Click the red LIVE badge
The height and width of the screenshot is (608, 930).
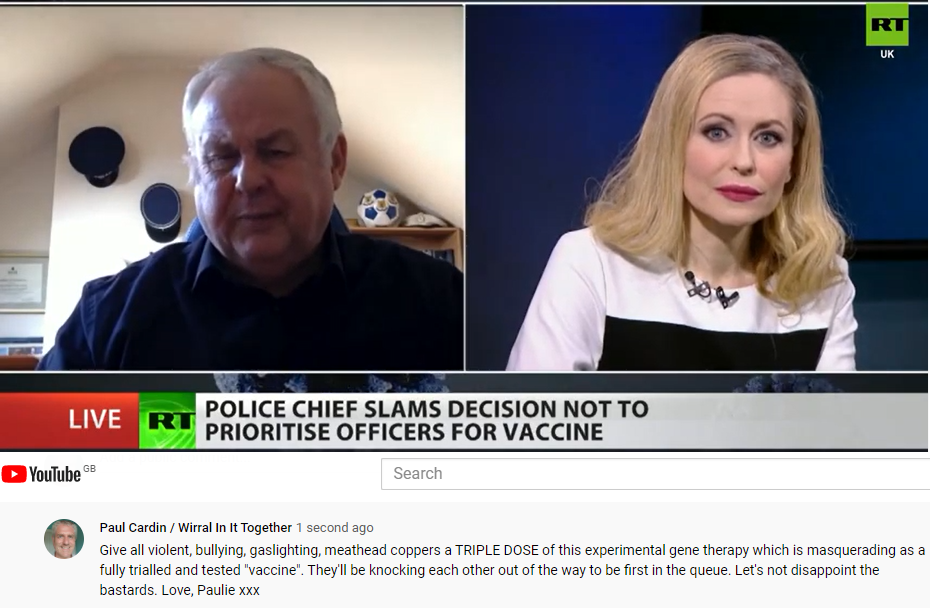click(69, 420)
